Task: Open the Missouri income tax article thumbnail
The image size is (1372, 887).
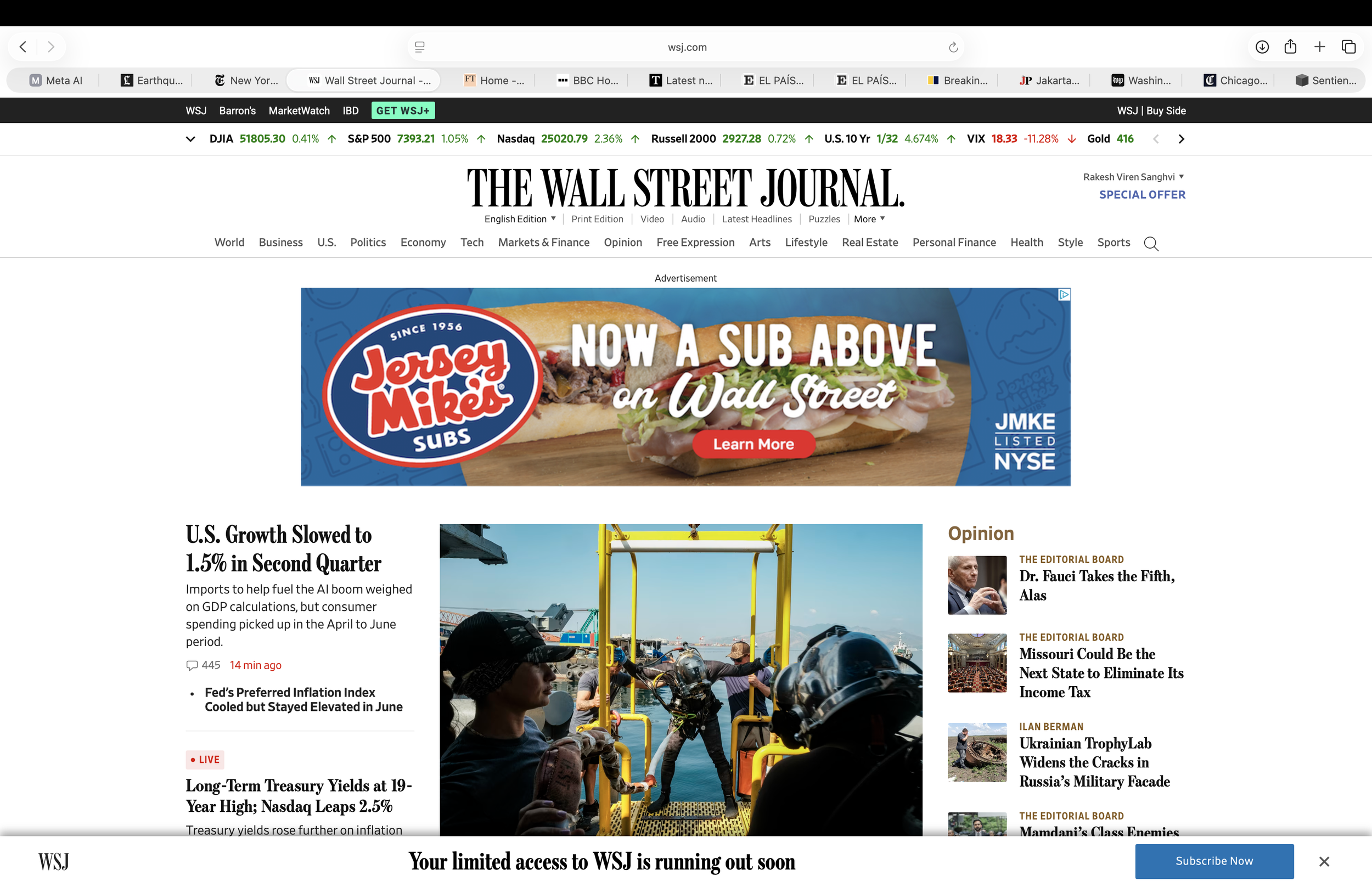Action: pyautogui.click(x=977, y=663)
